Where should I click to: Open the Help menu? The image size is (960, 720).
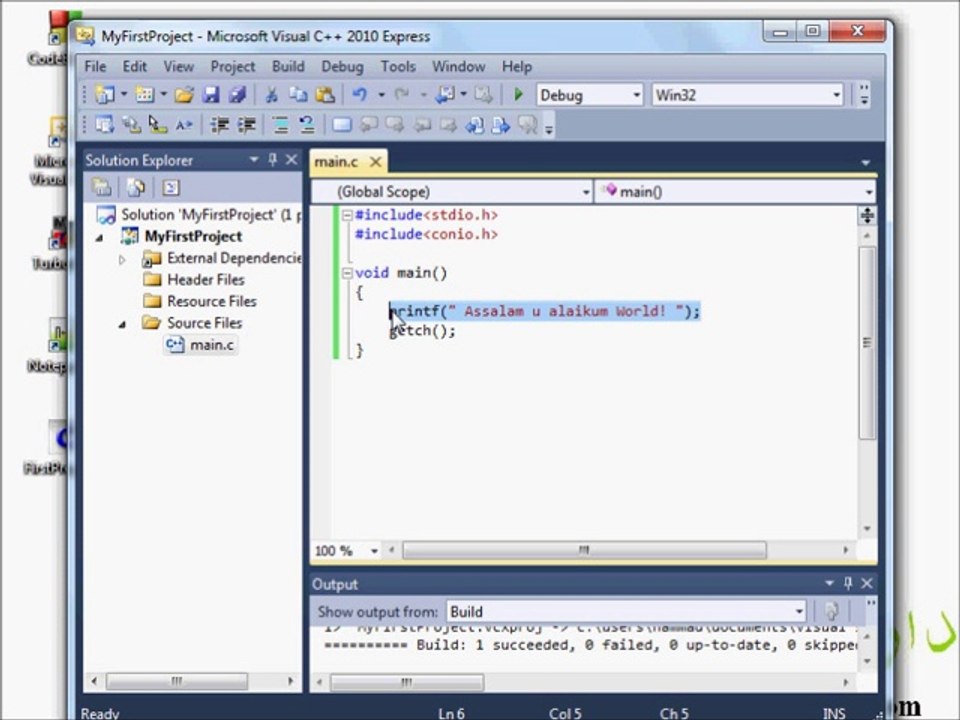[517, 66]
